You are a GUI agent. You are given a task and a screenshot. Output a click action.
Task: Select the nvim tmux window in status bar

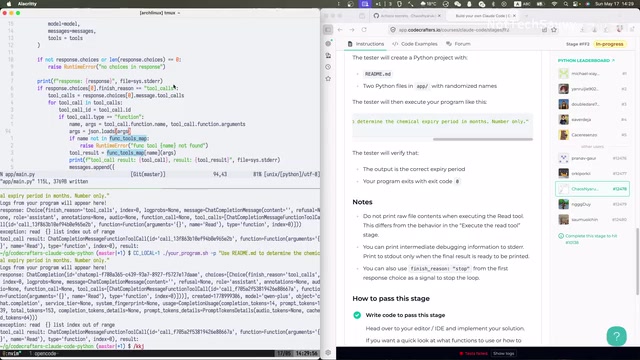pyautogui.click(x=12, y=353)
